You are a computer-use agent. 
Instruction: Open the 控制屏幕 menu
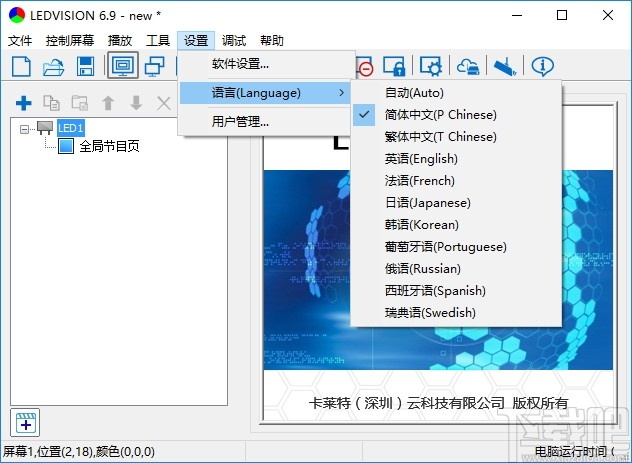pyautogui.click(x=70, y=40)
